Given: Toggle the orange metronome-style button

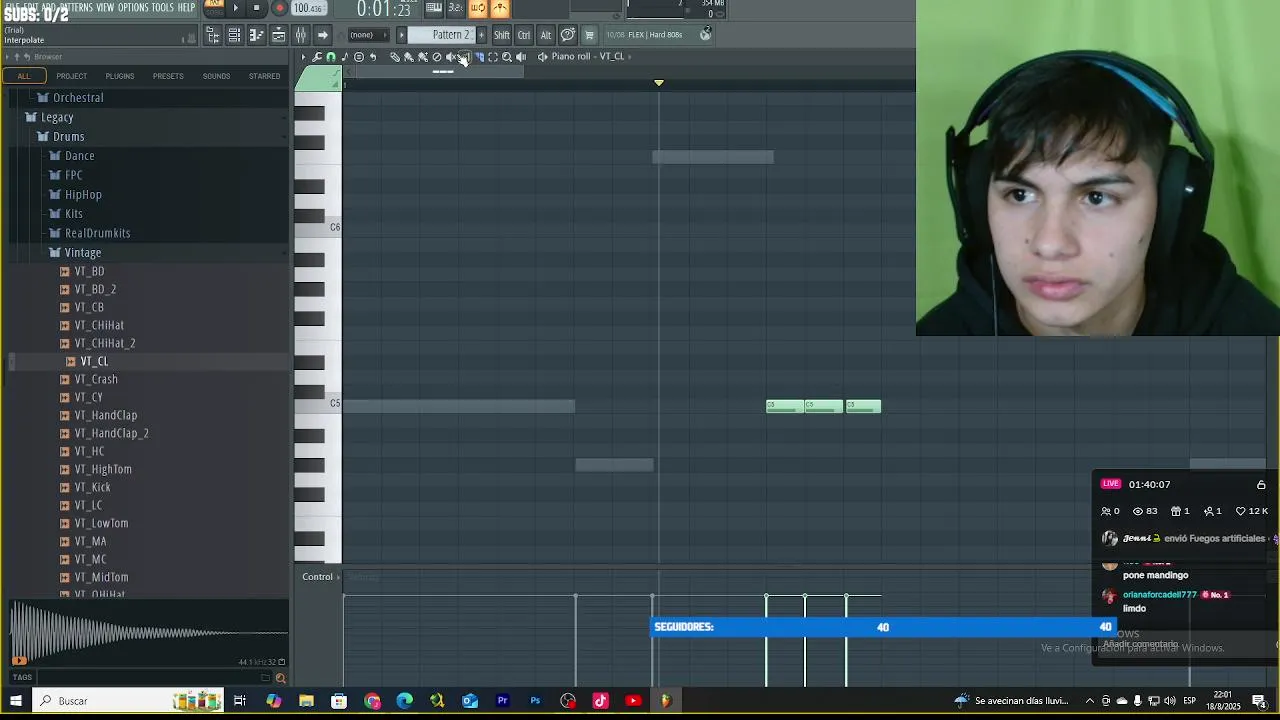Looking at the screenshot, I should tap(500, 8).
